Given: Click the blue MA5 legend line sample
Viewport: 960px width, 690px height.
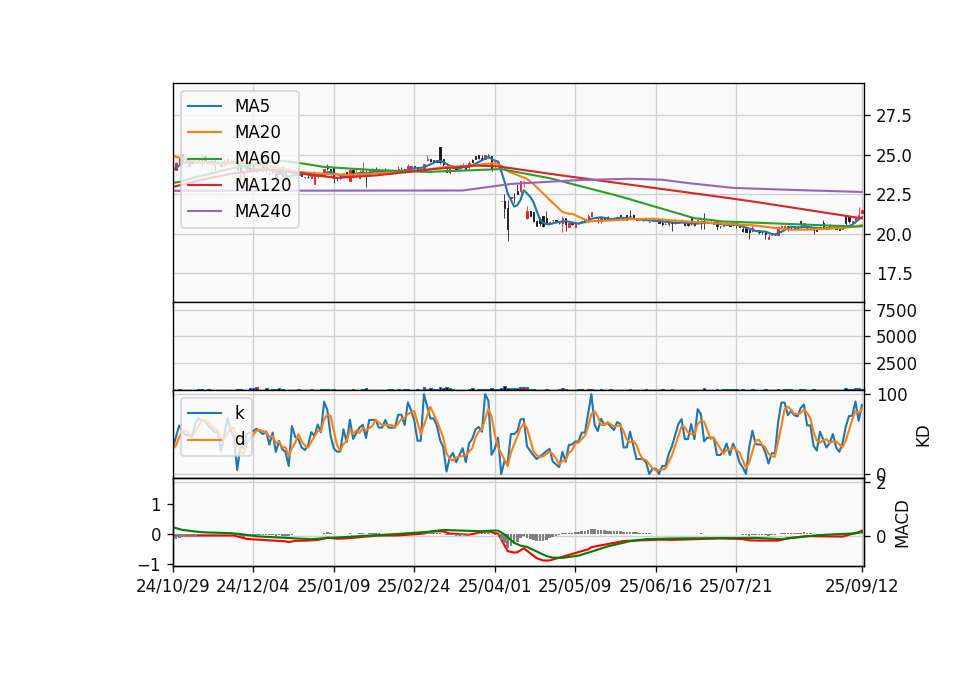Looking at the screenshot, I should 204,106.
